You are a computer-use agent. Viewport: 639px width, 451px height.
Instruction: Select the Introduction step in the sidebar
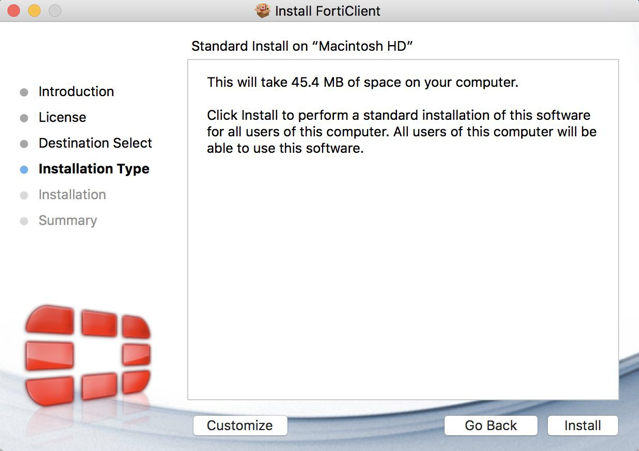(x=76, y=91)
